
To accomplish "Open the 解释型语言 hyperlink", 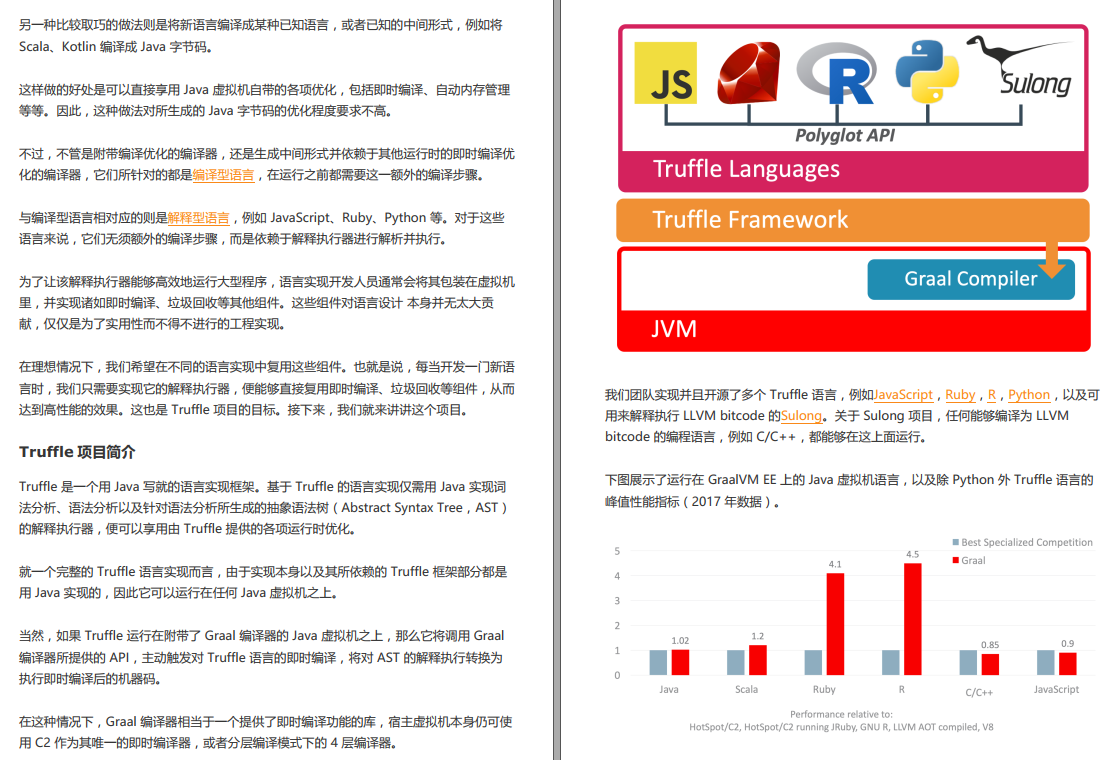I will (x=199, y=218).
